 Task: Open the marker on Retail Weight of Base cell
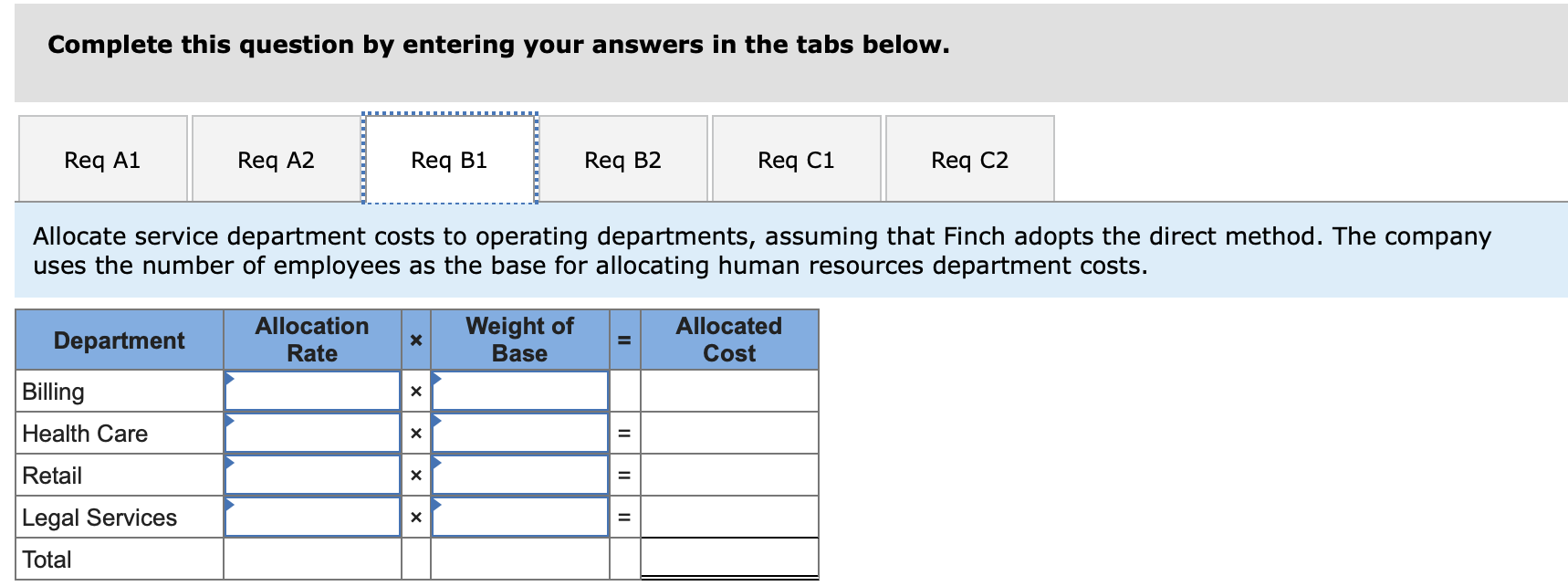[436, 461]
